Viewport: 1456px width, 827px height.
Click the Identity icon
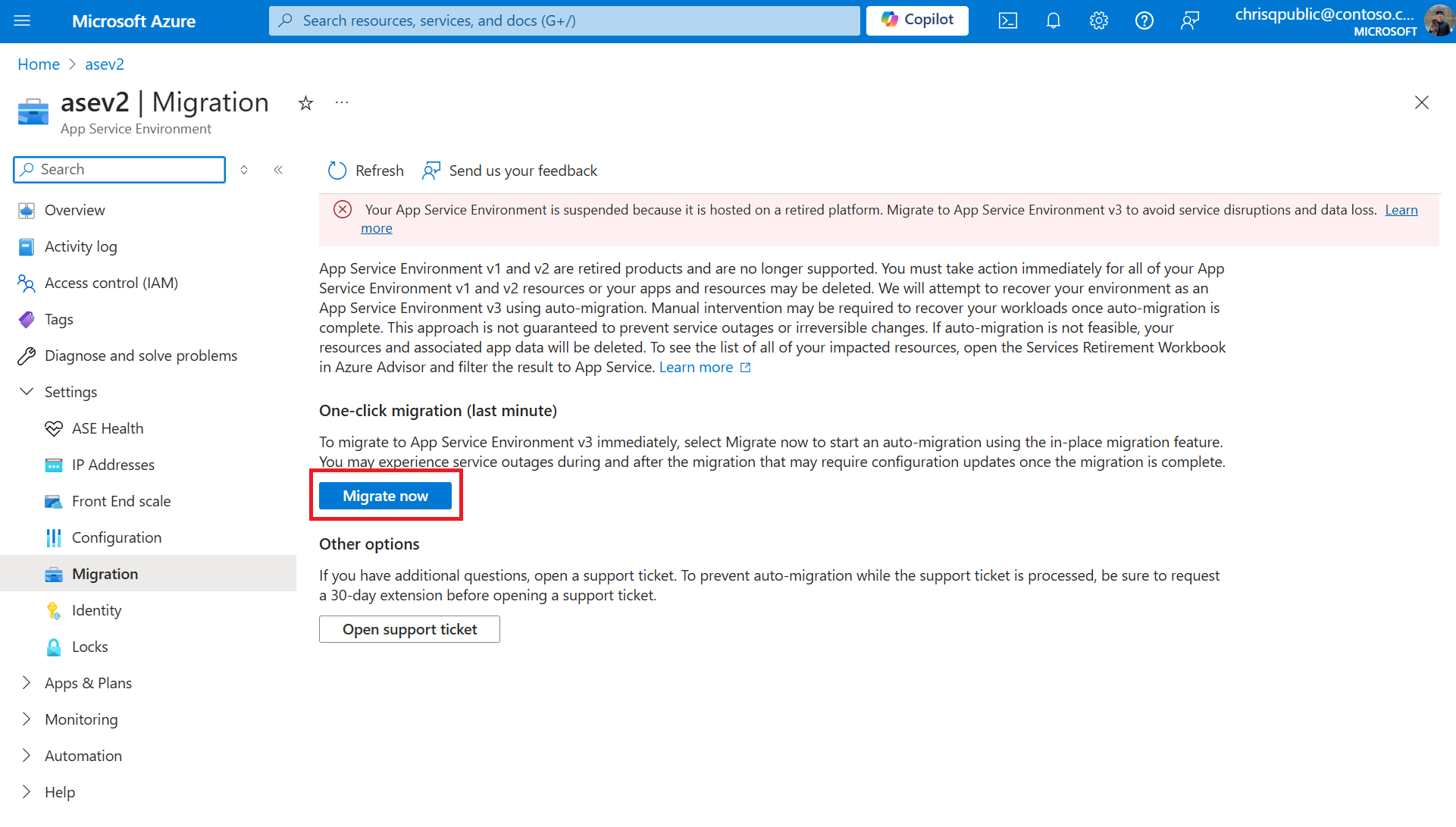52,610
